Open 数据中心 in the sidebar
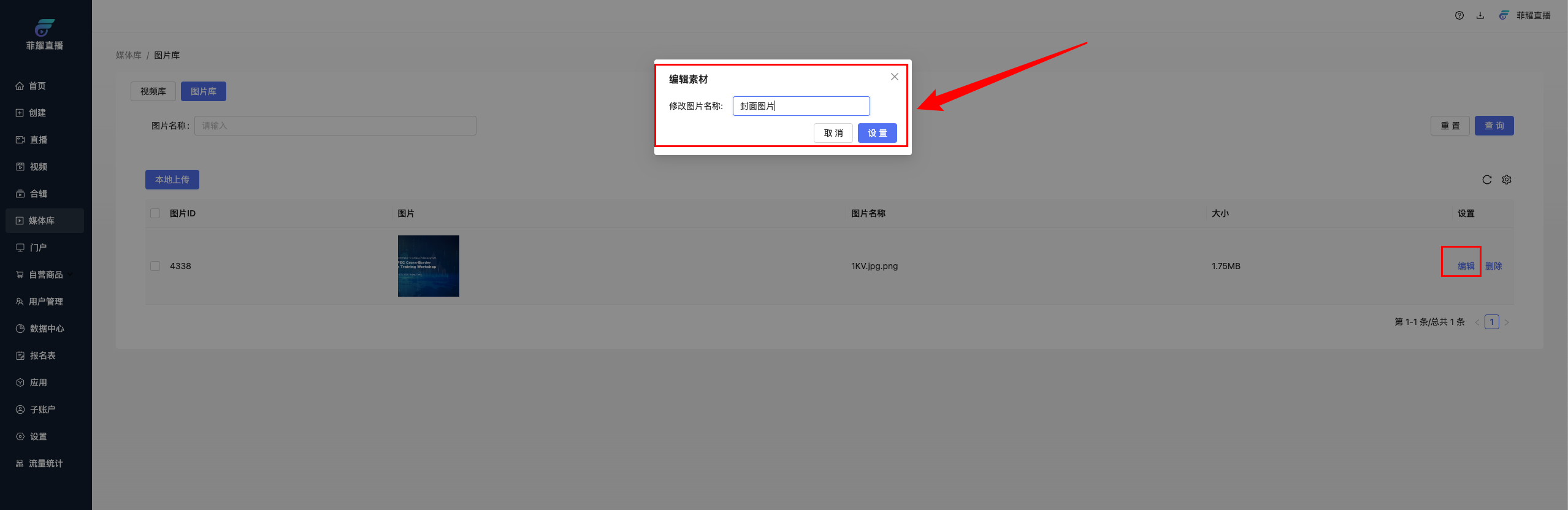Screen dimensions: 1568x510 (x=47, y=329)
